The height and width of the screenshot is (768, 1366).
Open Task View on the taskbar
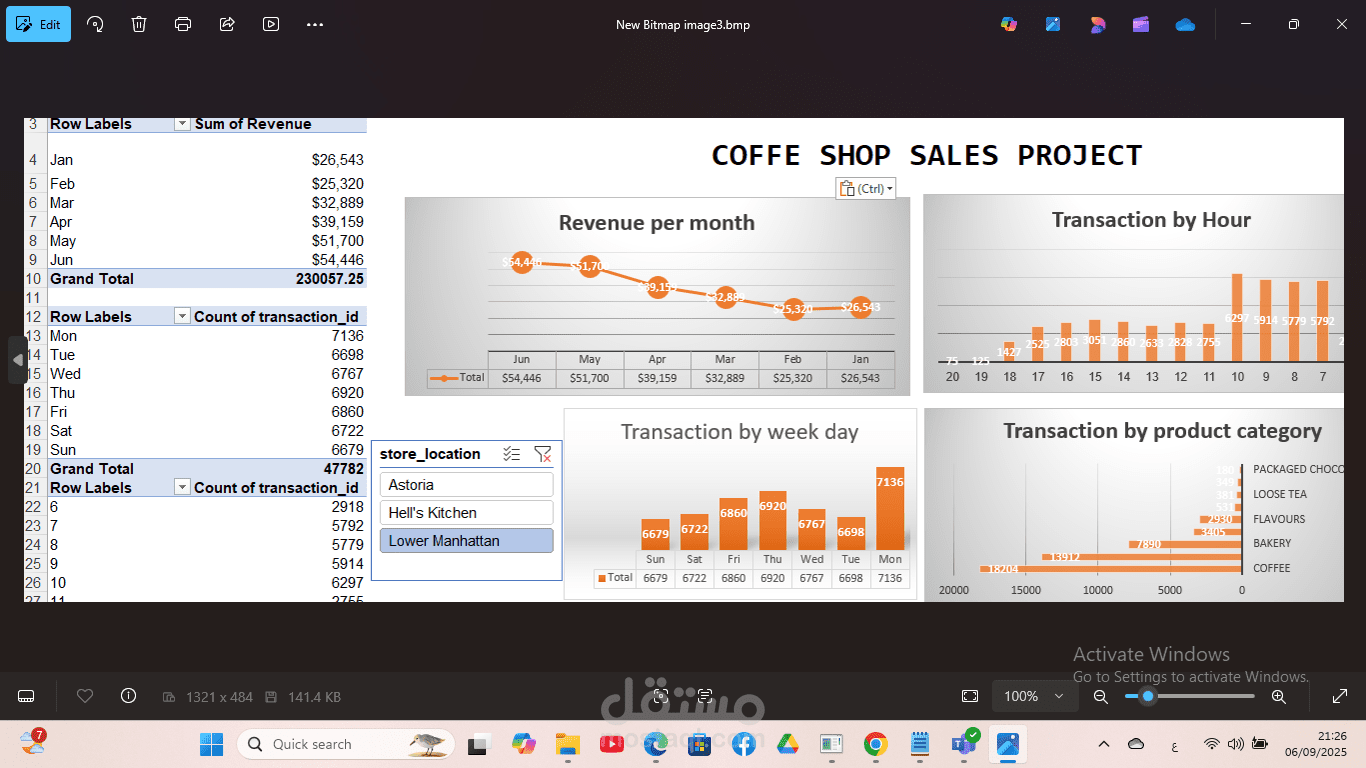click(x=479, y=744)
